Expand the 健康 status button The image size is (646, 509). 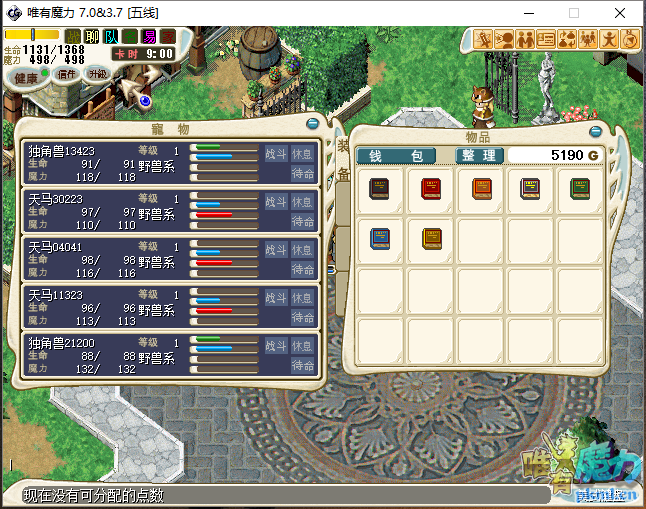tap(27, 78)
